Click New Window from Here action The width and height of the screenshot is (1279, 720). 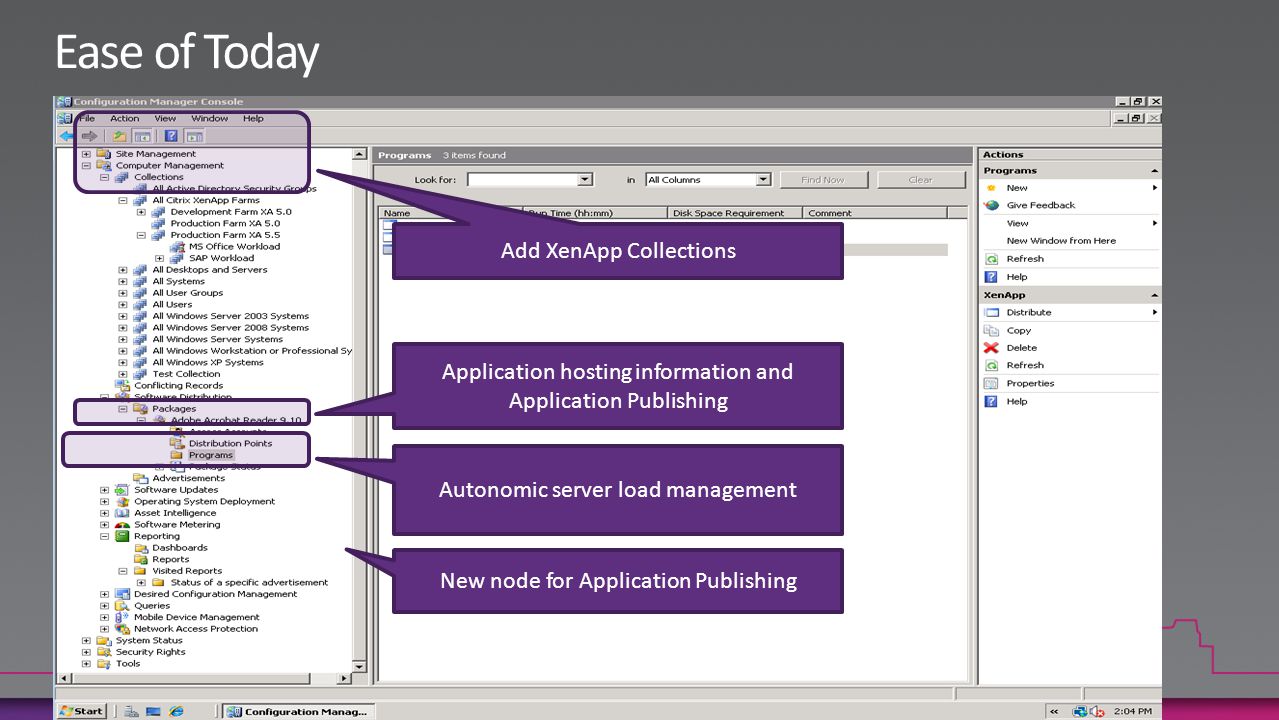pyautogui.click(x=1061, y=241)
